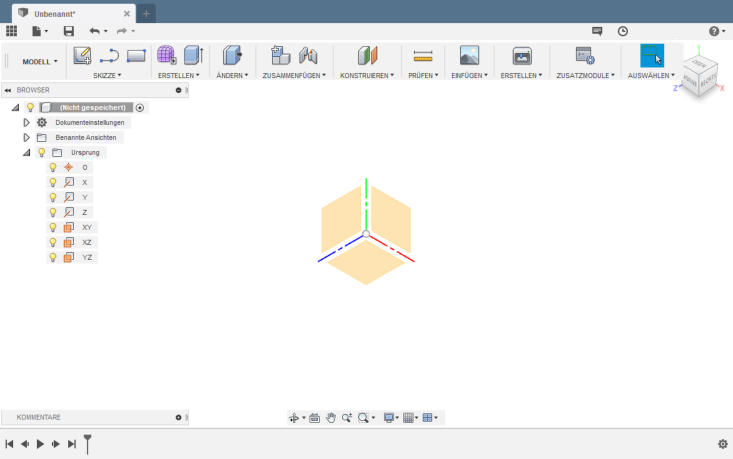Open the ERSTELLEN dropdown next to ZUSATZMODULE
The width and height of the screenshot is (733, 459).
click(x=521, y=75)
